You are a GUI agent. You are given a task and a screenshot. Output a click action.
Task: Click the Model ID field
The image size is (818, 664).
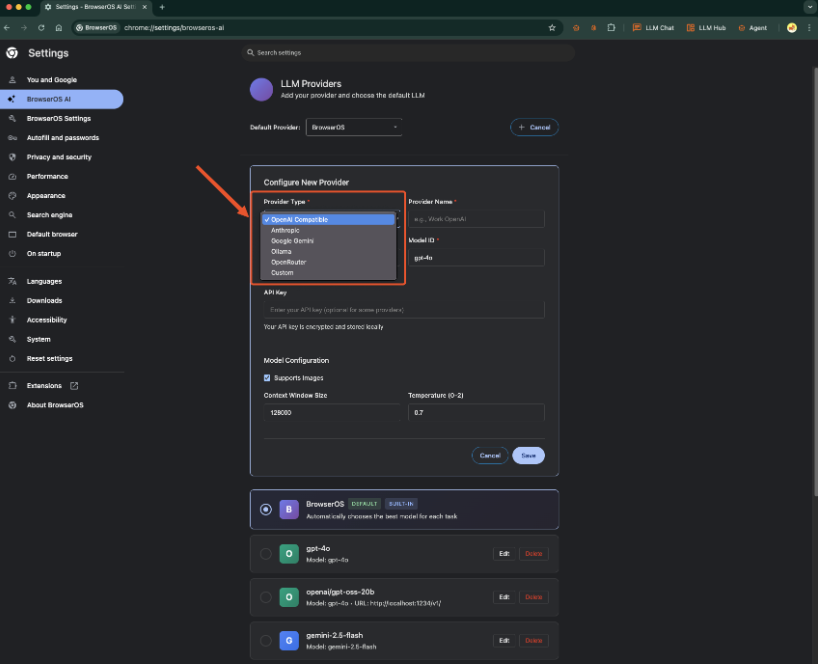click(x=476, y=258)
